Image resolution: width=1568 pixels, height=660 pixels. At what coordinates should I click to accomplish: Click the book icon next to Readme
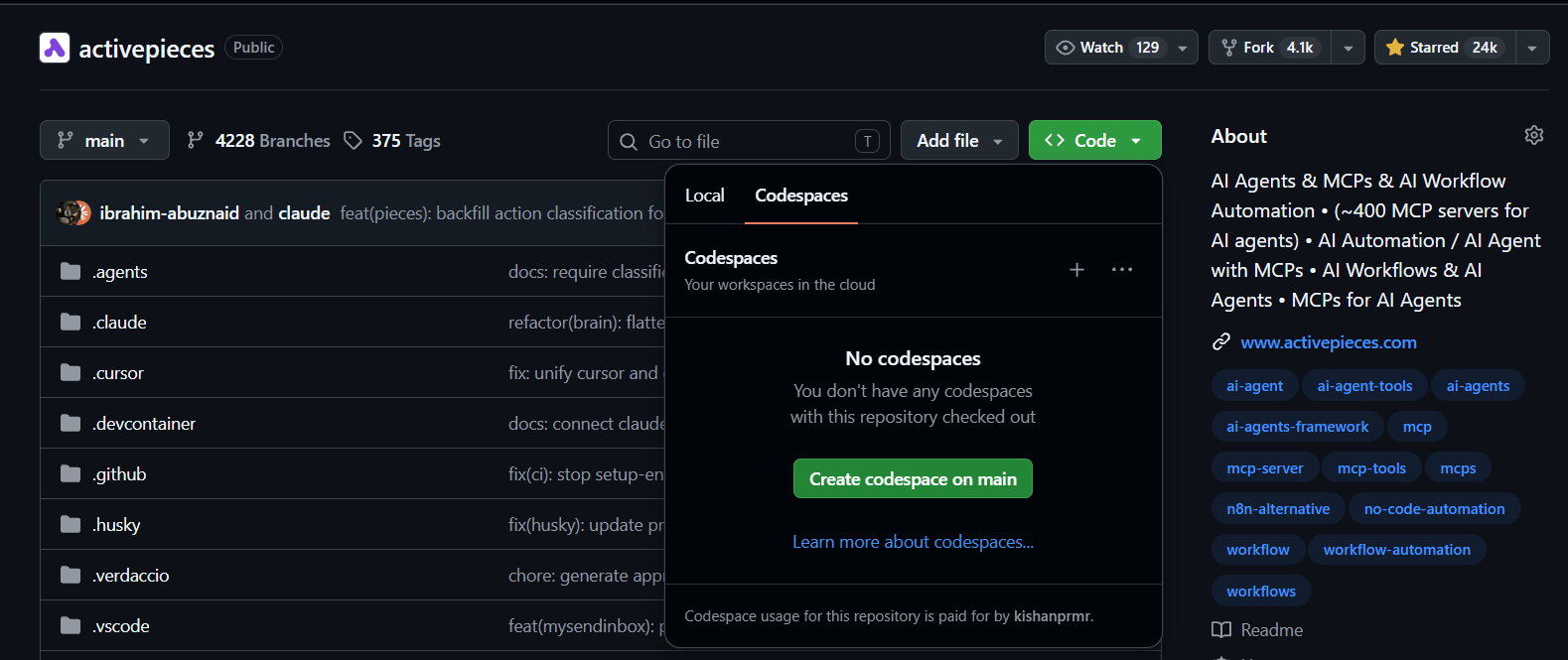pyautogui.click(x=1221, y=630)
